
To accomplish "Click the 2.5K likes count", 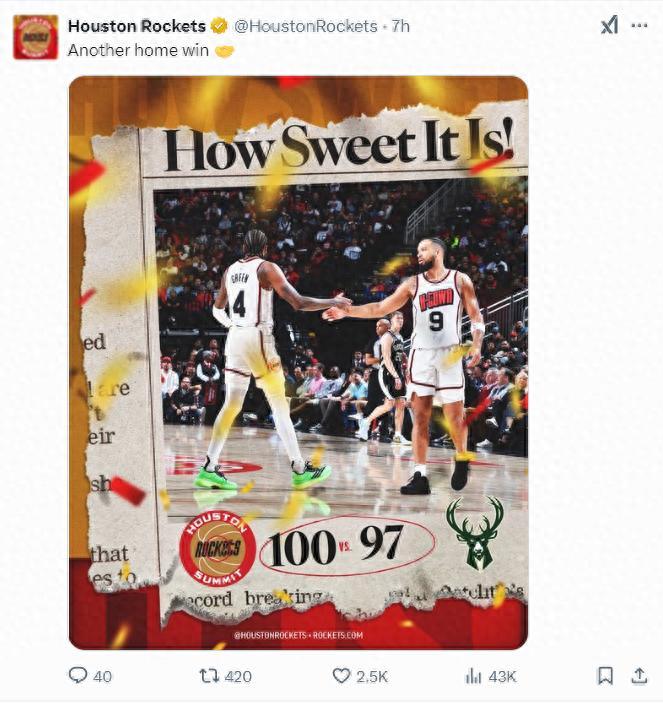I will point(372,676).
